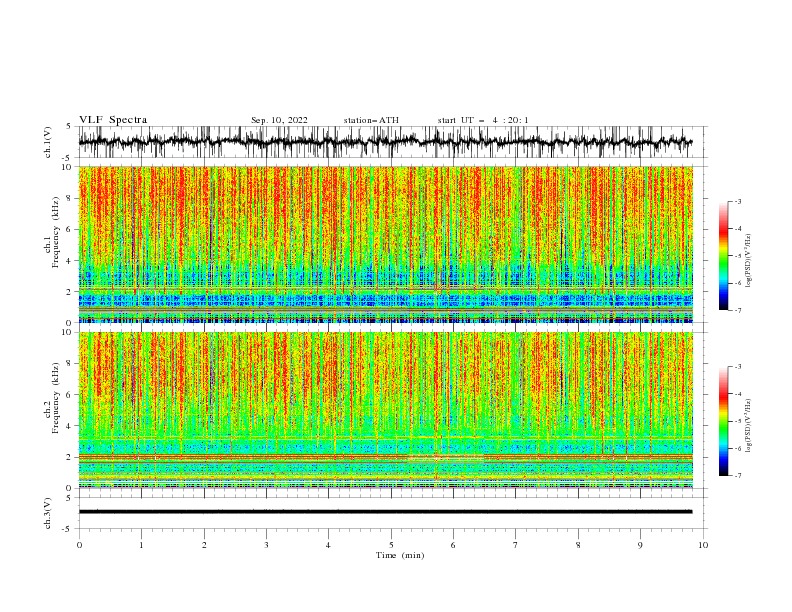
Task: Click time axis tick label '4'
Action: coord(328,545)
